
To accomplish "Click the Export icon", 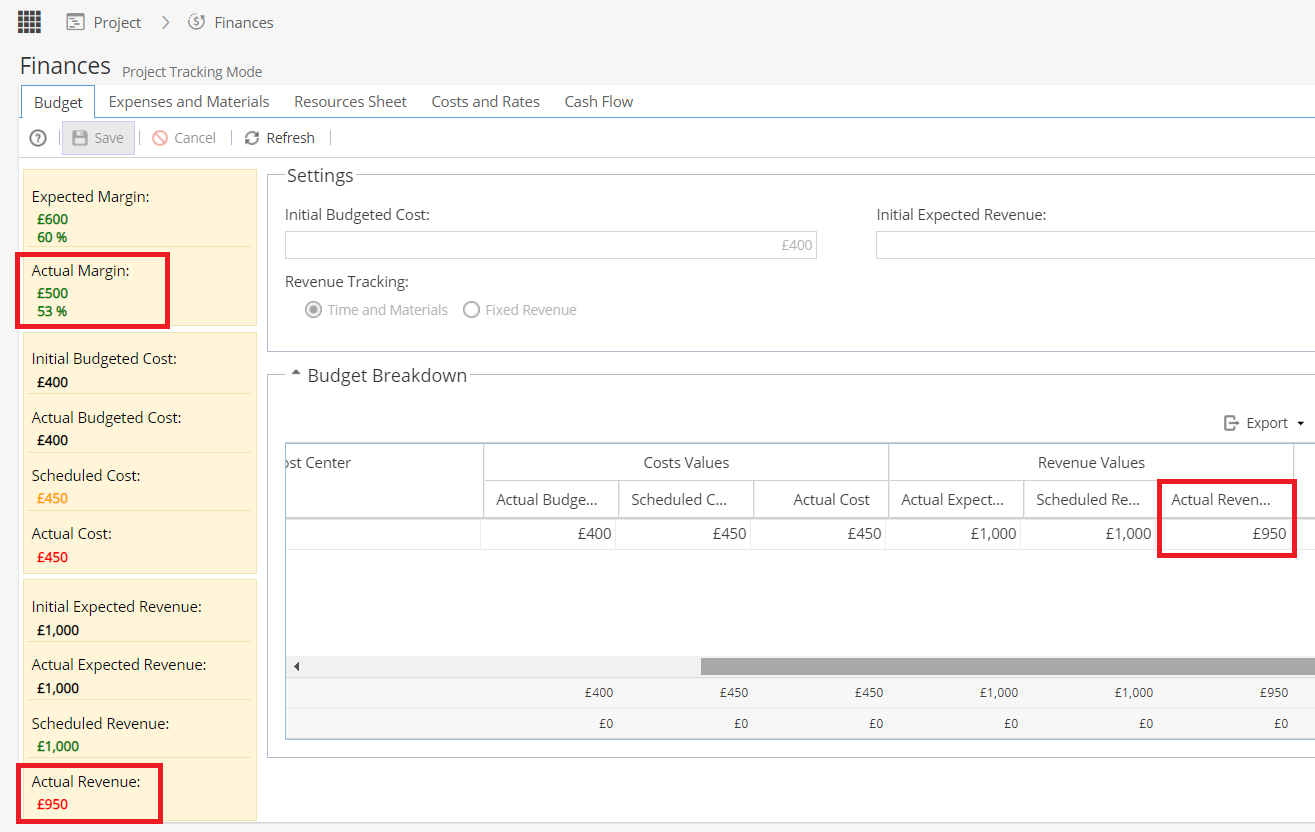I will tap(1232, 423).
